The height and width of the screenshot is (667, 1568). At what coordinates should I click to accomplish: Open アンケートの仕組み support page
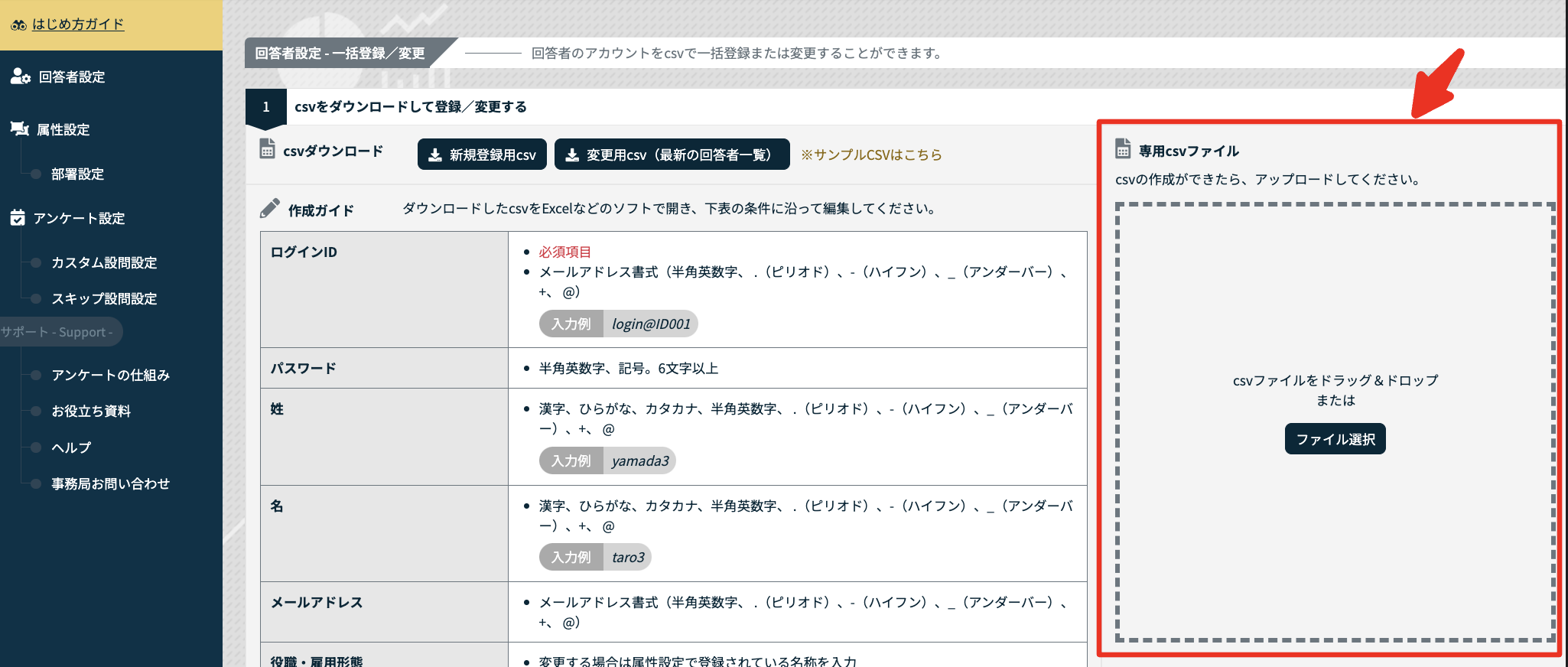[x=110, y=376]
